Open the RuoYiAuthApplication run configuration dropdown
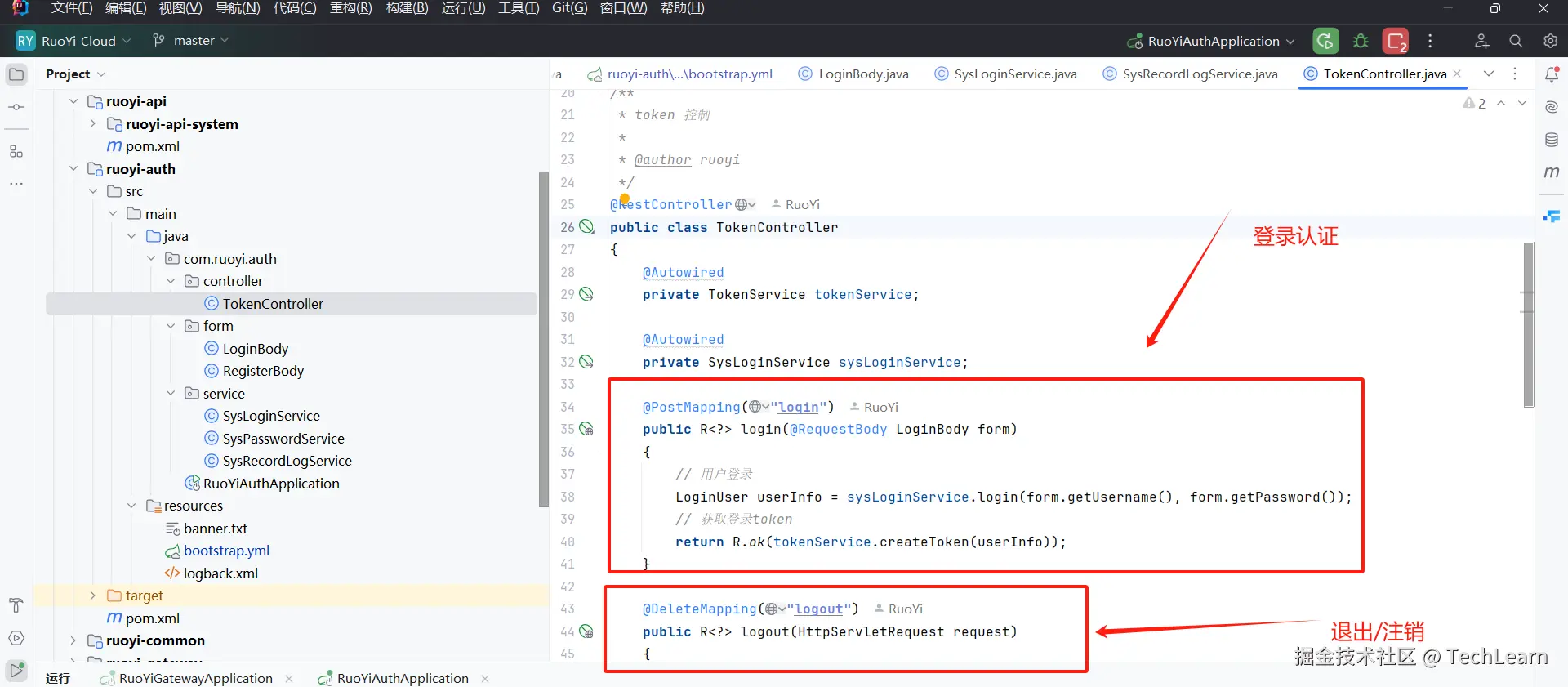The image size is (1568, 687). 1211,41
